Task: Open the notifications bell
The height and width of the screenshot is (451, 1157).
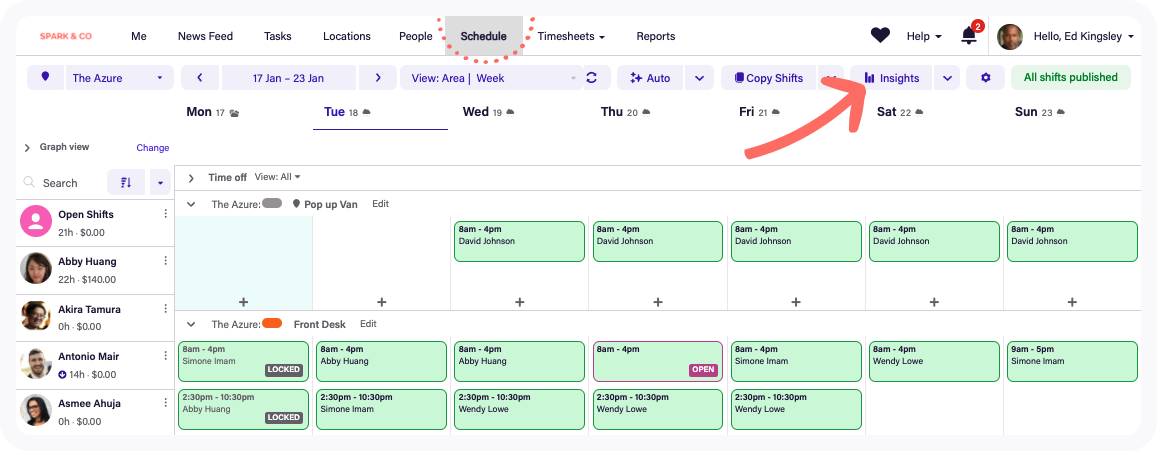Action: 968,36
